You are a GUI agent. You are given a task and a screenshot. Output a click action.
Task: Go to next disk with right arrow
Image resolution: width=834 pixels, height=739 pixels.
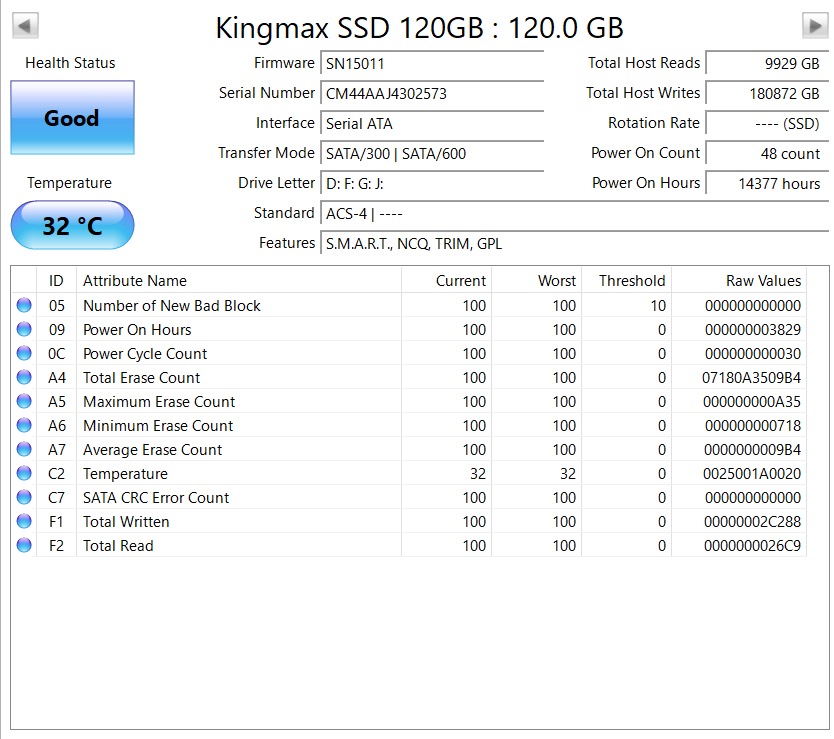[815, 26]
